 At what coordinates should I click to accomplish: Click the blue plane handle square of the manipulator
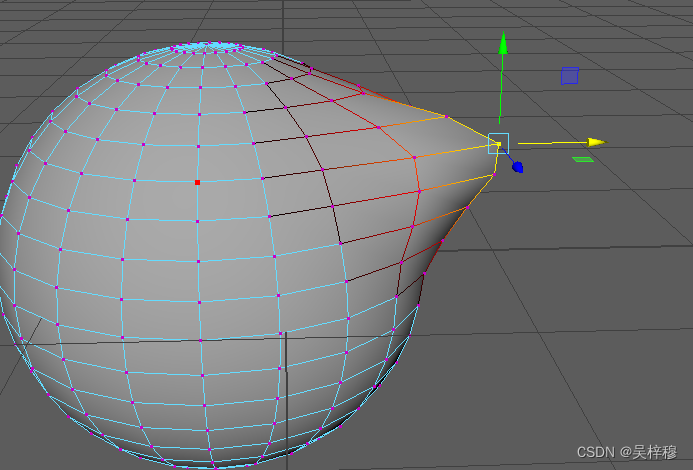(x=570, y=76)
